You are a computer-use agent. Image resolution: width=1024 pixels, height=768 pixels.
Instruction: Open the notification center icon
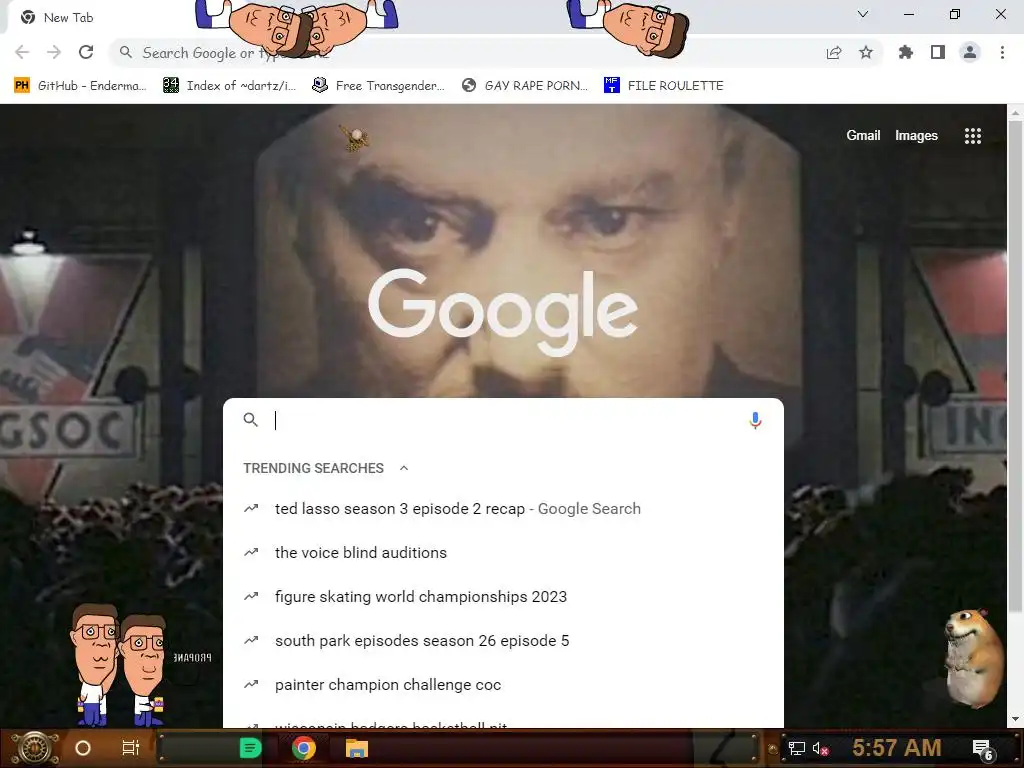pos(982,749)
